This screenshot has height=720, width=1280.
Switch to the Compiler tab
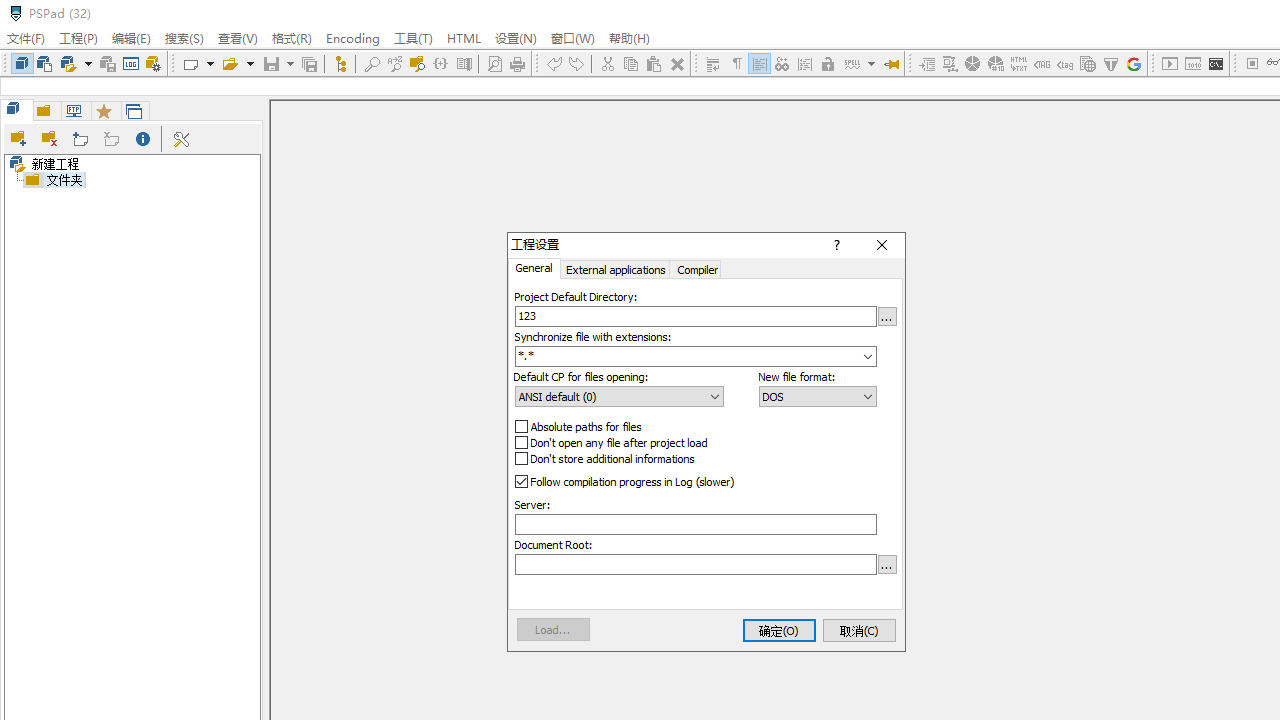(x=696, y=269)
